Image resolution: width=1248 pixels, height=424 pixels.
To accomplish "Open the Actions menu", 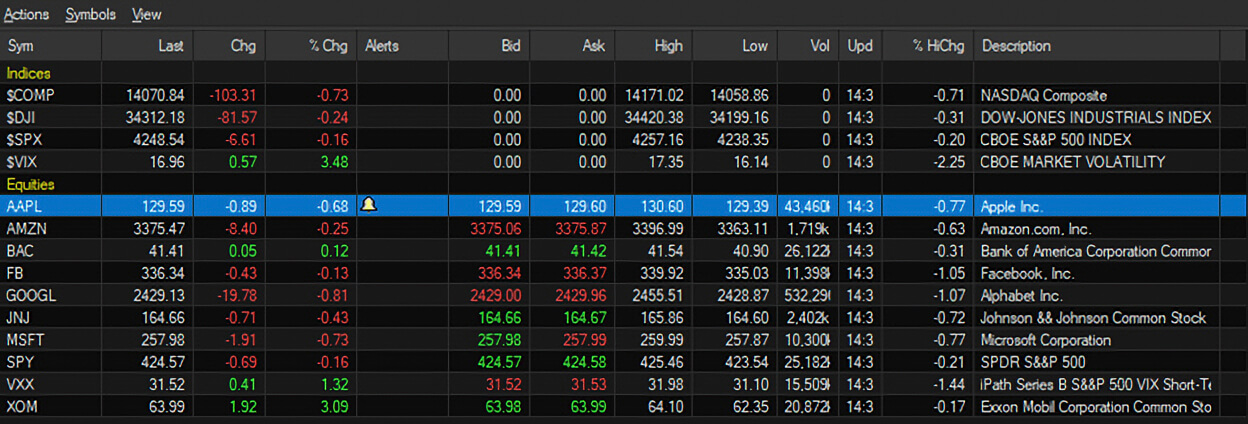I will (x=27, y=15).
